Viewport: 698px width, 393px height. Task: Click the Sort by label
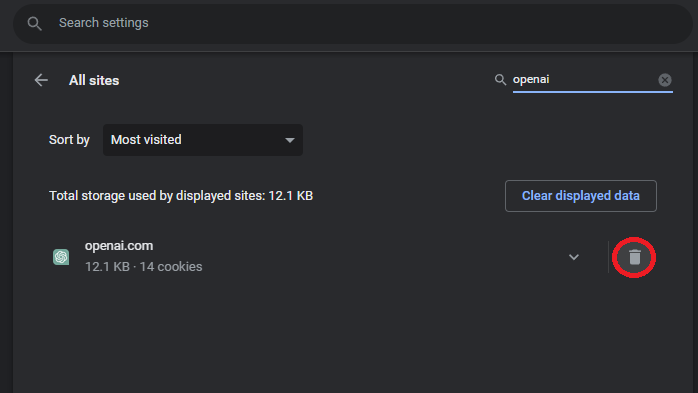(69, 140)
